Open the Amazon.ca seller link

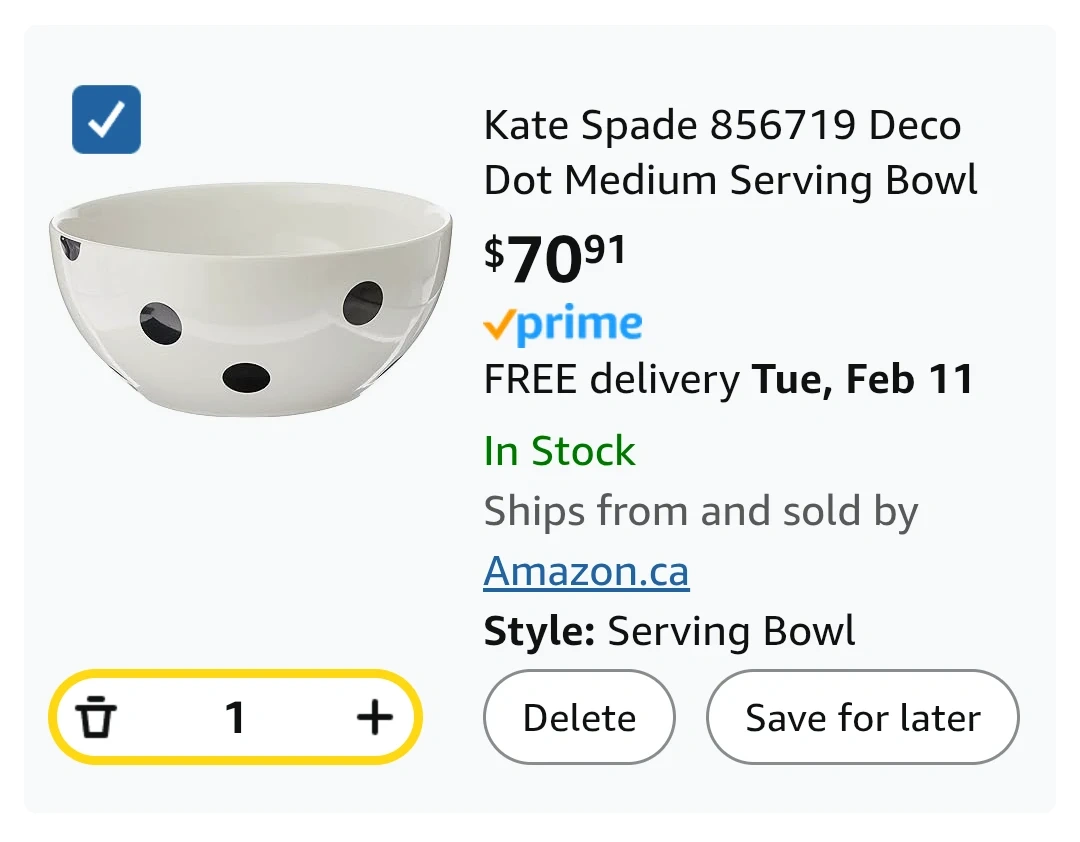(586, 572)
